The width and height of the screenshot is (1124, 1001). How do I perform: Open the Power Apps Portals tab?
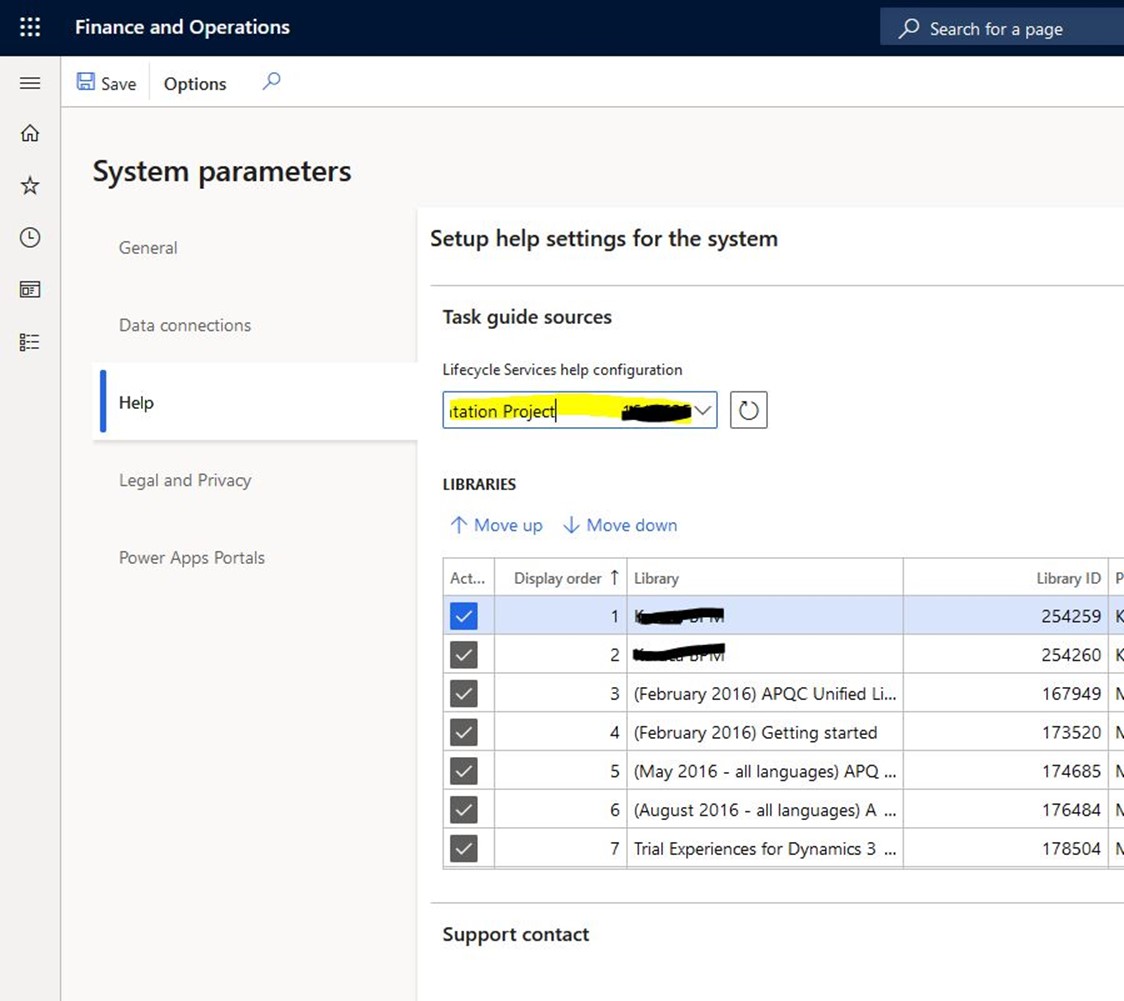click(191, 557)
